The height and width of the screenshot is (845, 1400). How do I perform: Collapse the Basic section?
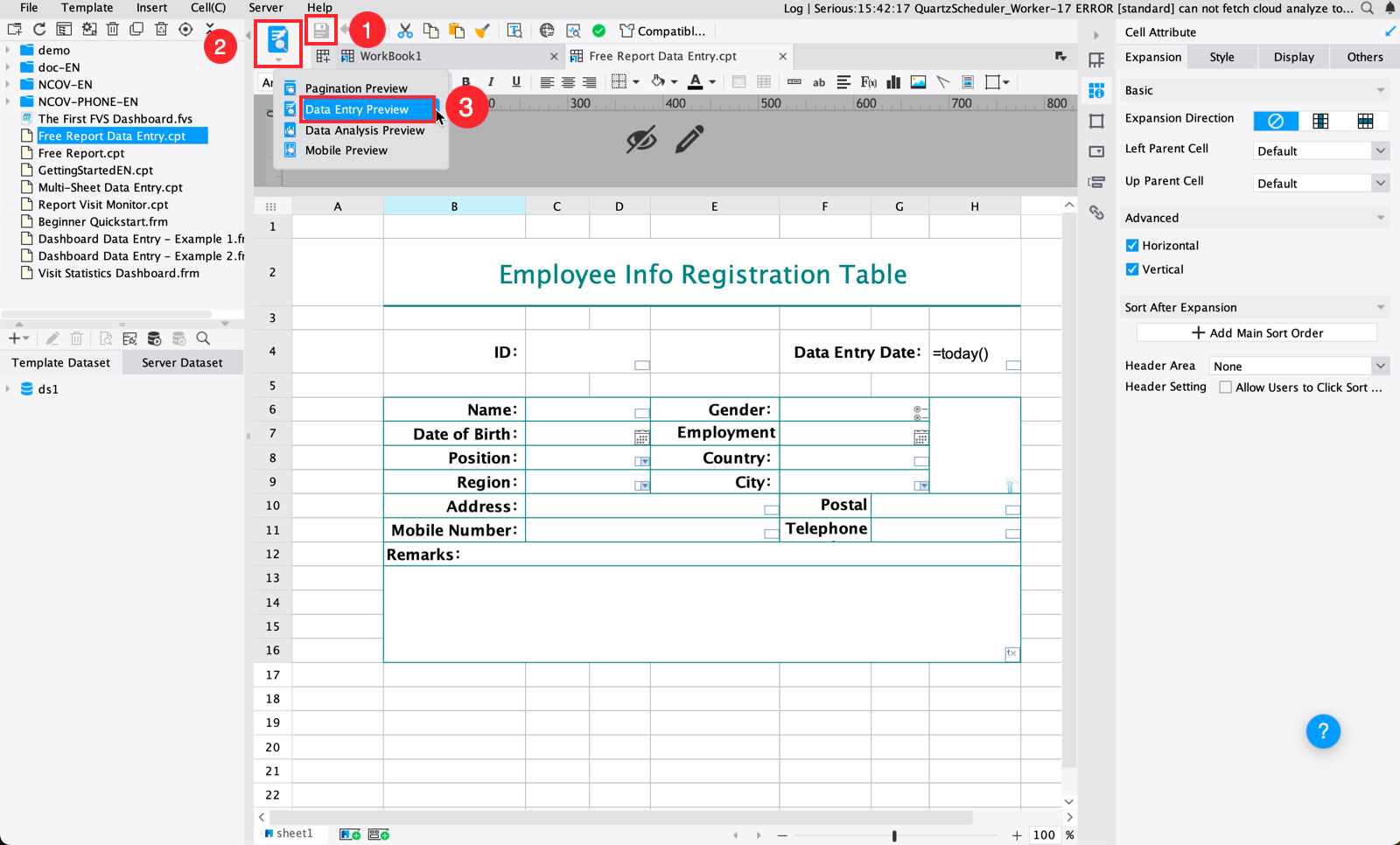click(x=1381, y=90)
